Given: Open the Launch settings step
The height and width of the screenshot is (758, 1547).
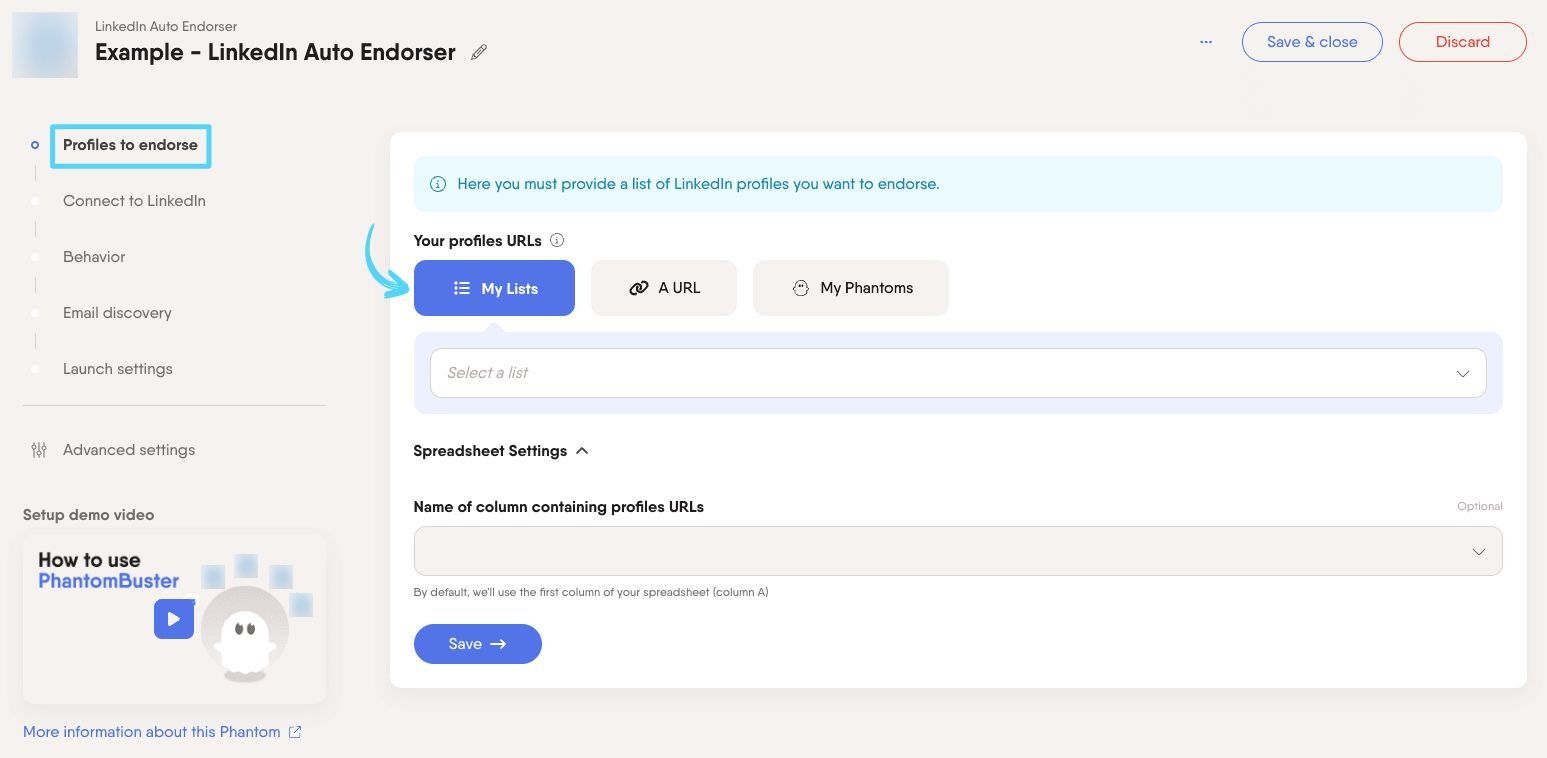Looking at the screenshot, I should pos(118,369).
